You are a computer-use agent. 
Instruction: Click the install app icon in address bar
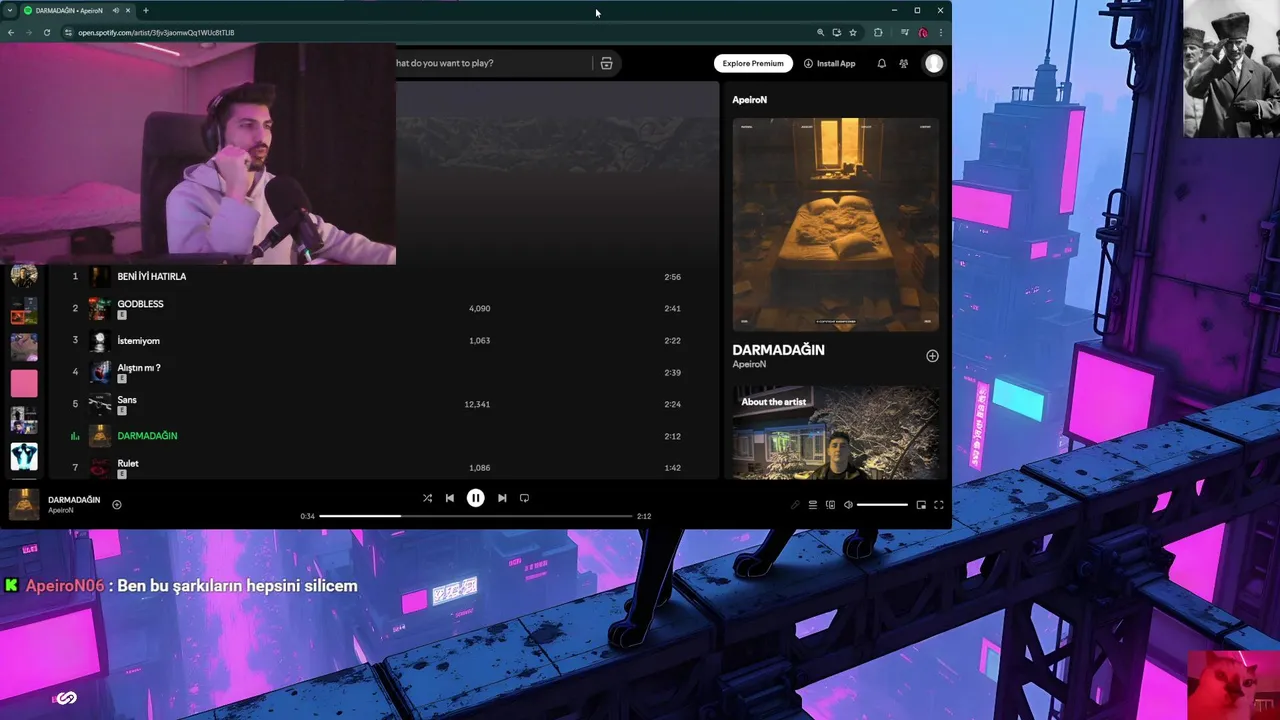[836, 32]
